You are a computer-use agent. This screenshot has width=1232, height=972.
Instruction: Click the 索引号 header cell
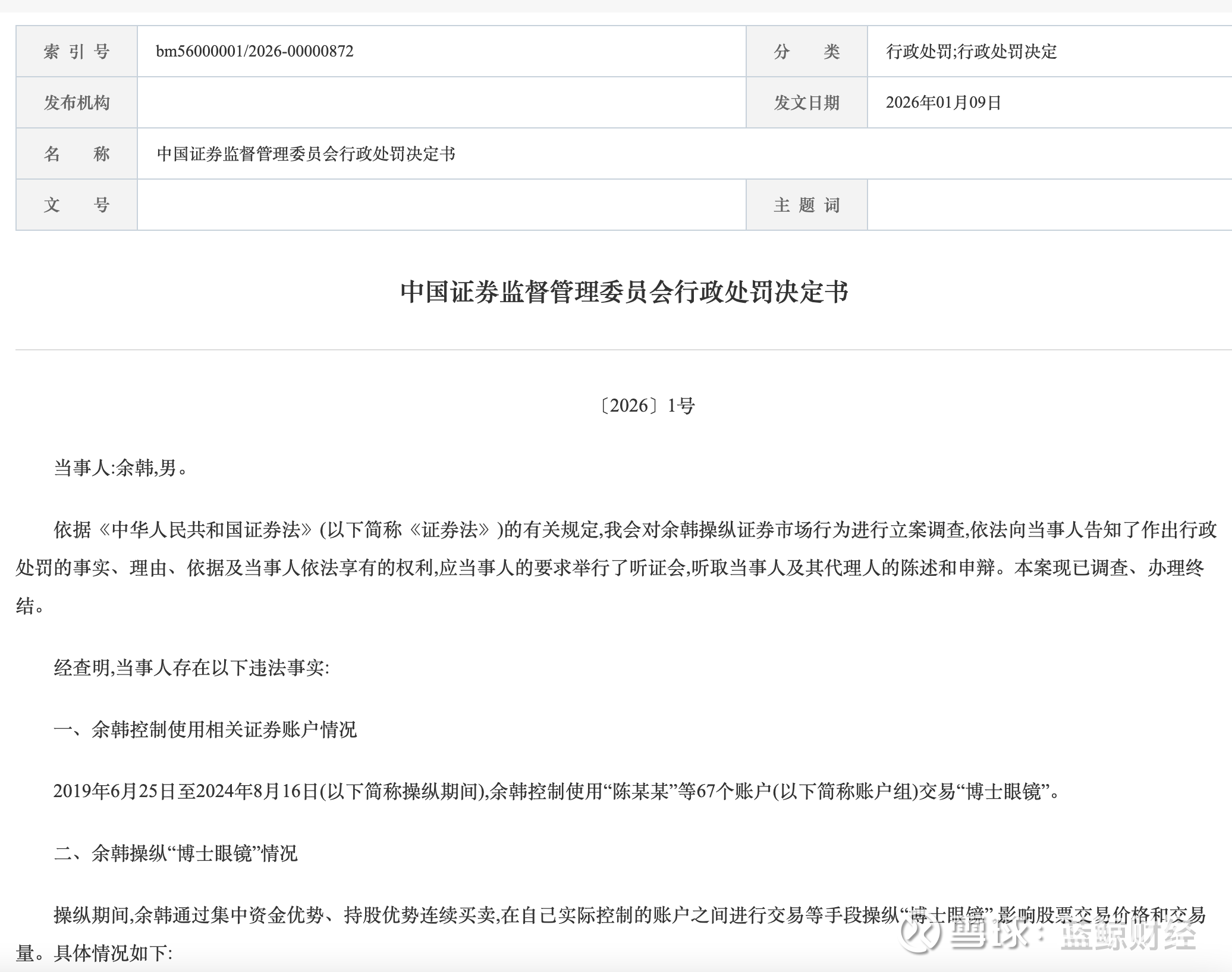click(x=77, y=52)
